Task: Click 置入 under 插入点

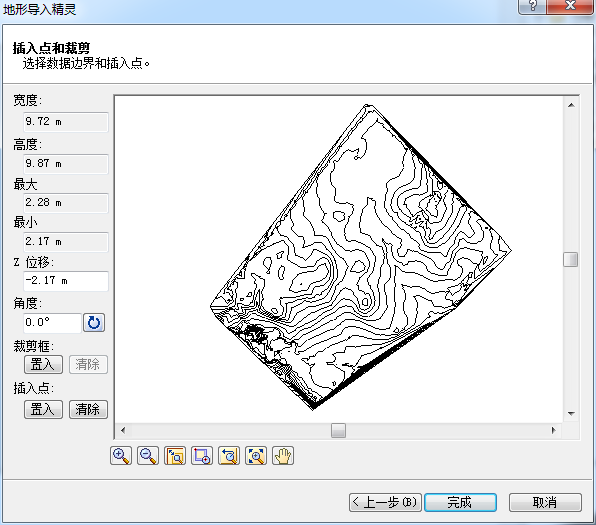Action: tap(43, 409)
